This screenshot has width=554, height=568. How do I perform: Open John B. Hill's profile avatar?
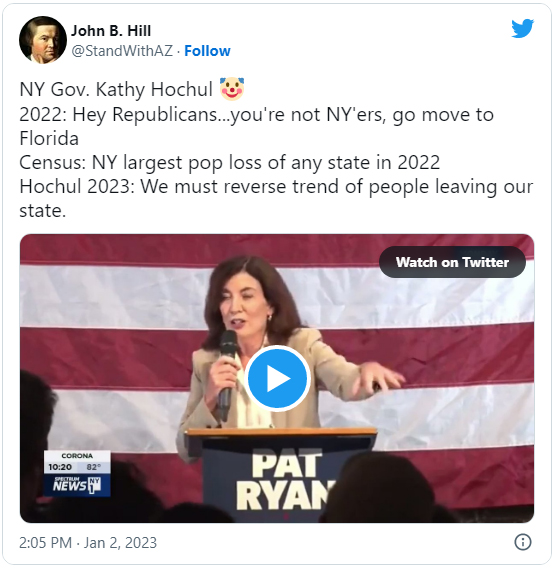pyautogui.click(x=43, y=40)
